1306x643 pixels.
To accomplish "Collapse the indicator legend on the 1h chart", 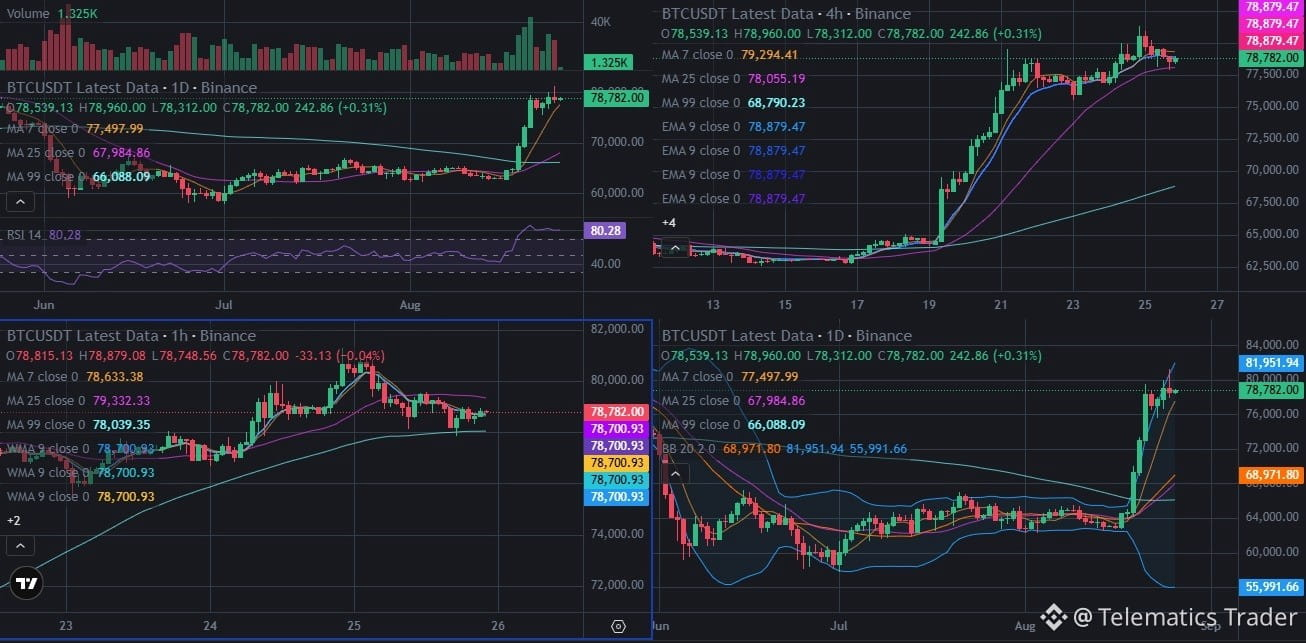I will point(20,545).
